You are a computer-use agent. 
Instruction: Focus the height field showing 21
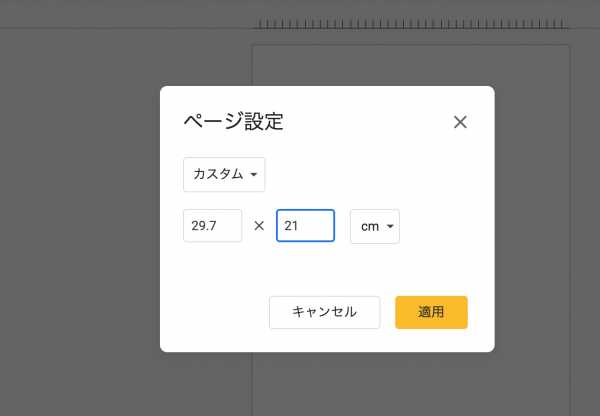coord(305,226)
